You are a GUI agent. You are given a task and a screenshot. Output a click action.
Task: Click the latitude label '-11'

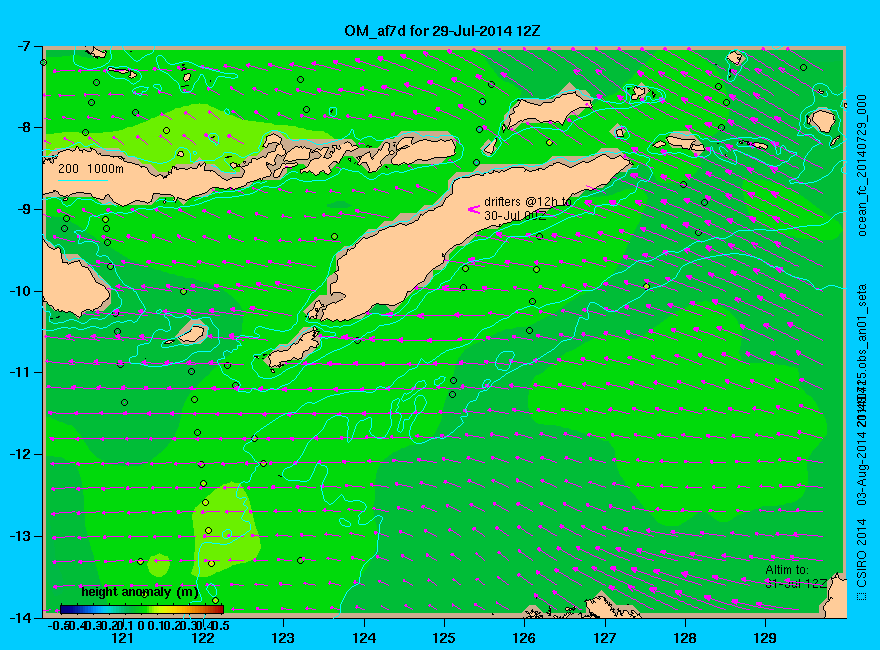click(19, 372)
